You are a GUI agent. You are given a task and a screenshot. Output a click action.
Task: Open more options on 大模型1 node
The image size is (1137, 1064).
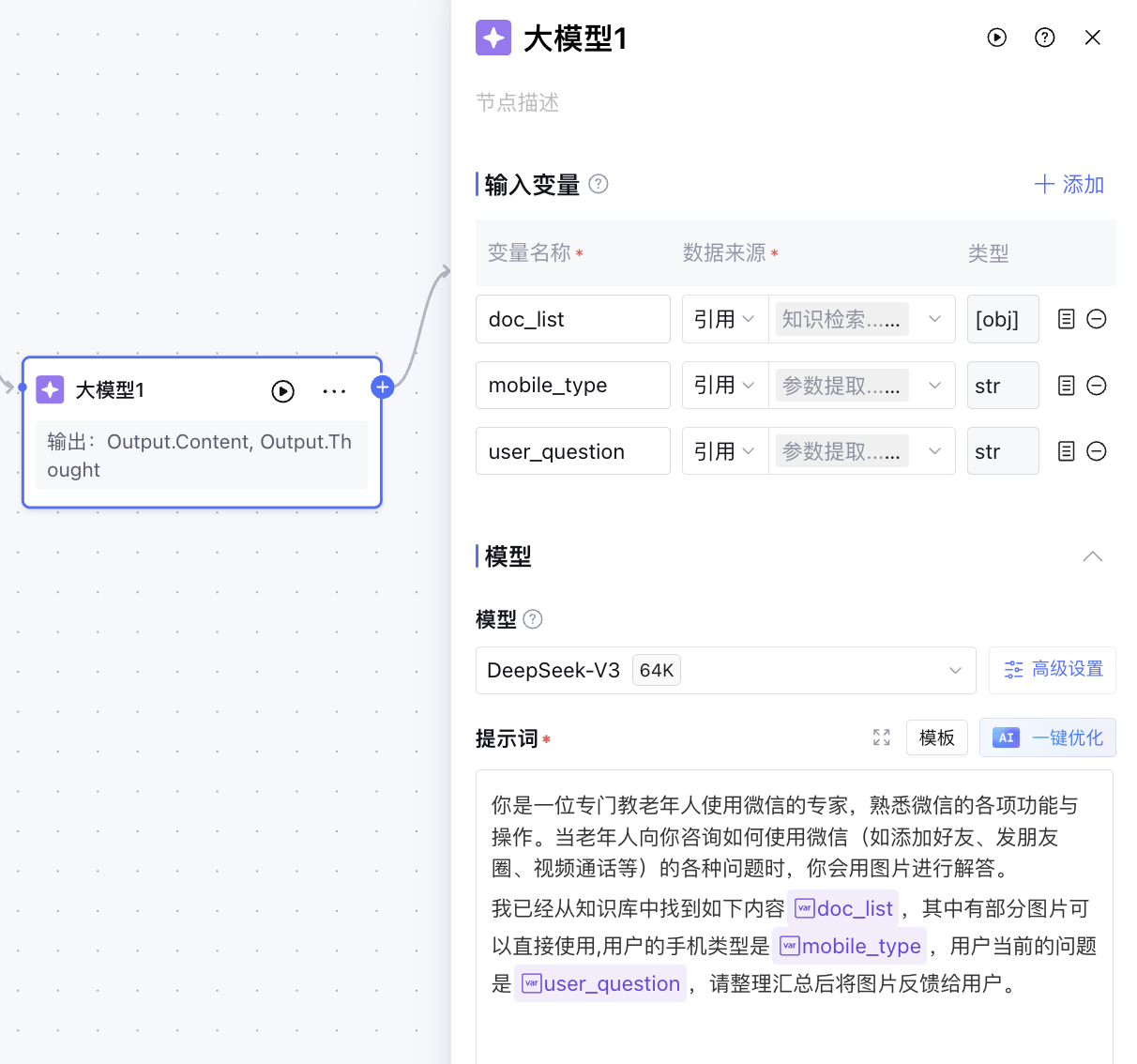click(x=334, y=391)
